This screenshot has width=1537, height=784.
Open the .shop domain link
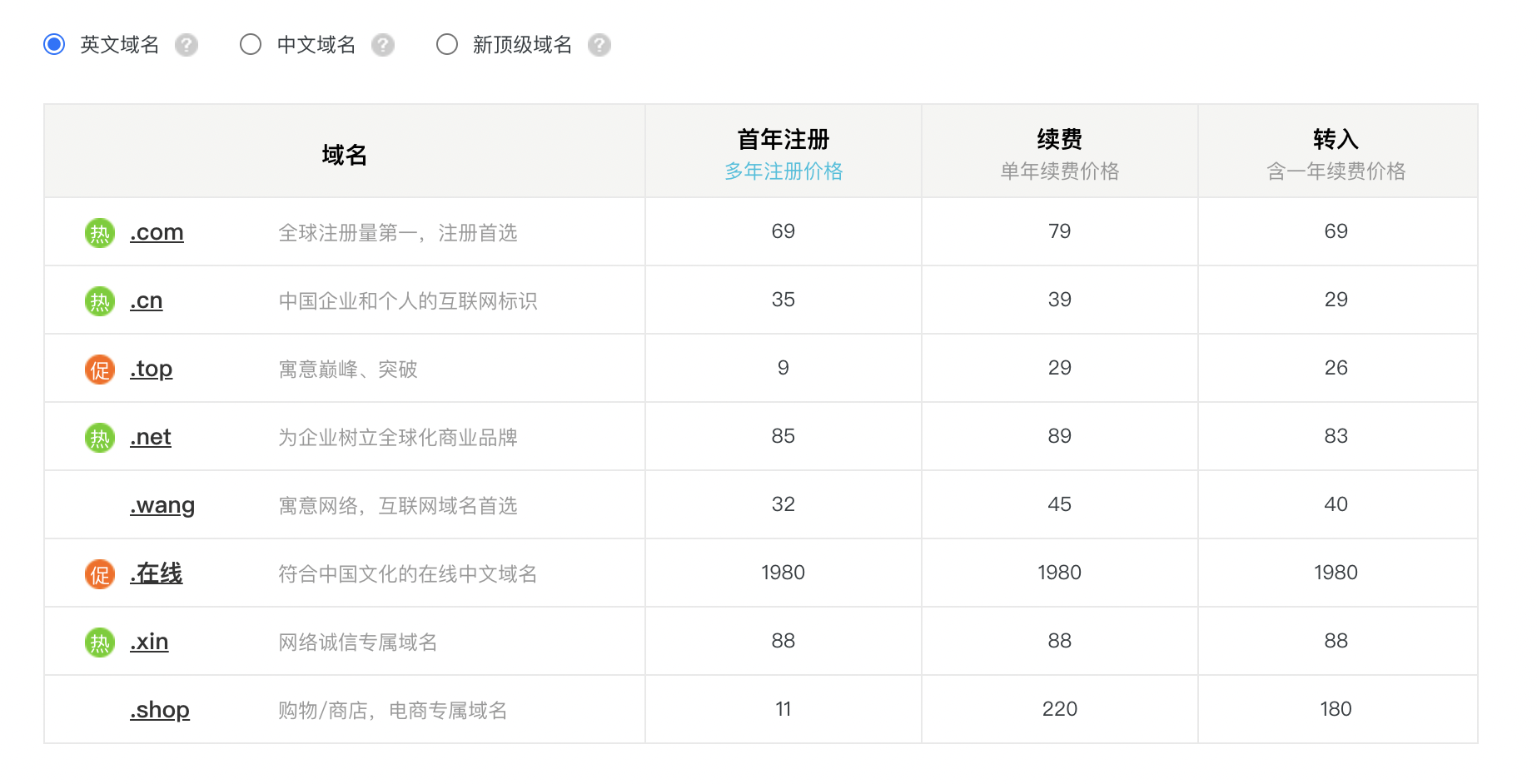[x=160, y=711]
